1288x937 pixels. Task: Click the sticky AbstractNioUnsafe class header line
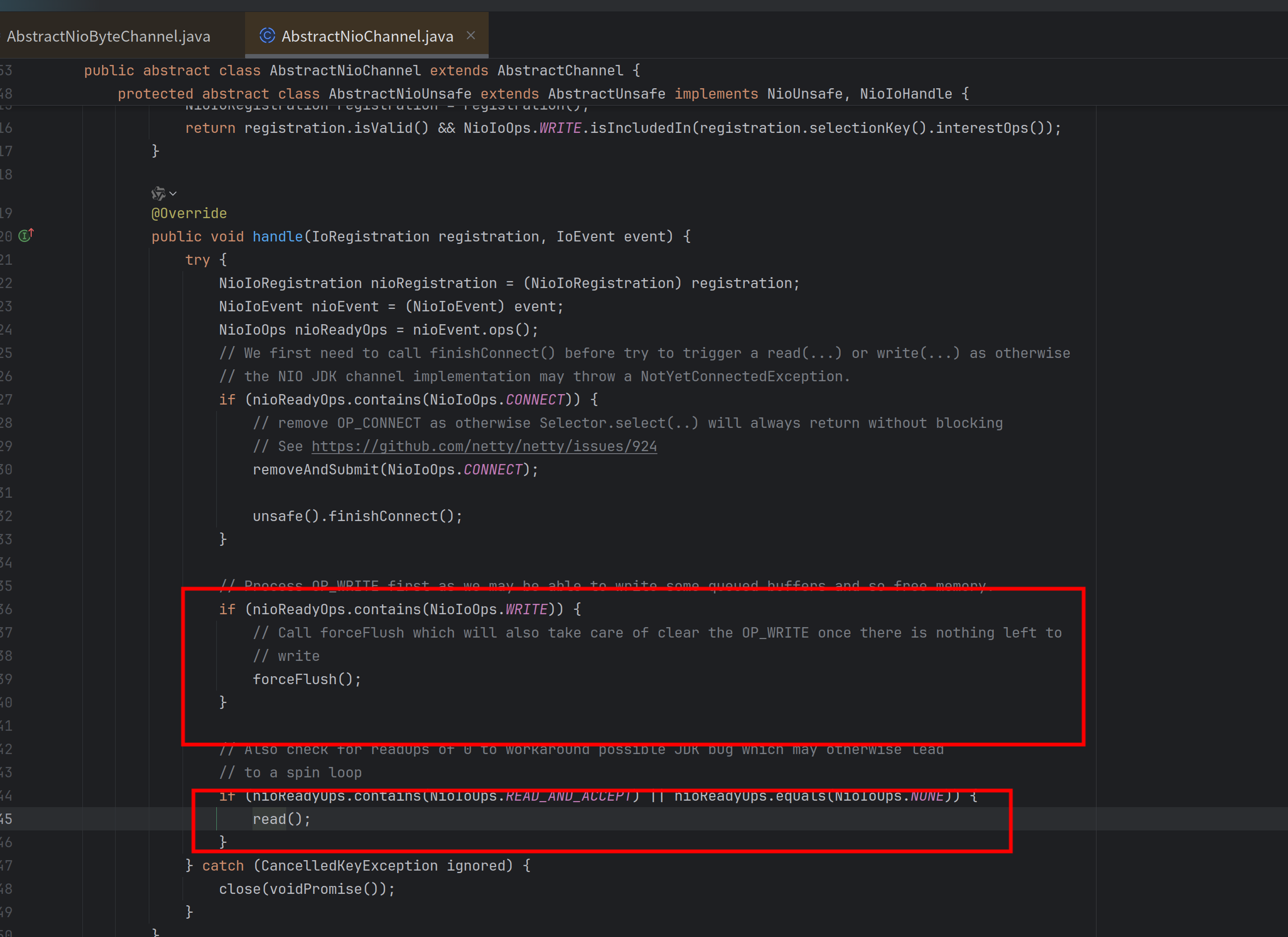(x=544, y=94)
